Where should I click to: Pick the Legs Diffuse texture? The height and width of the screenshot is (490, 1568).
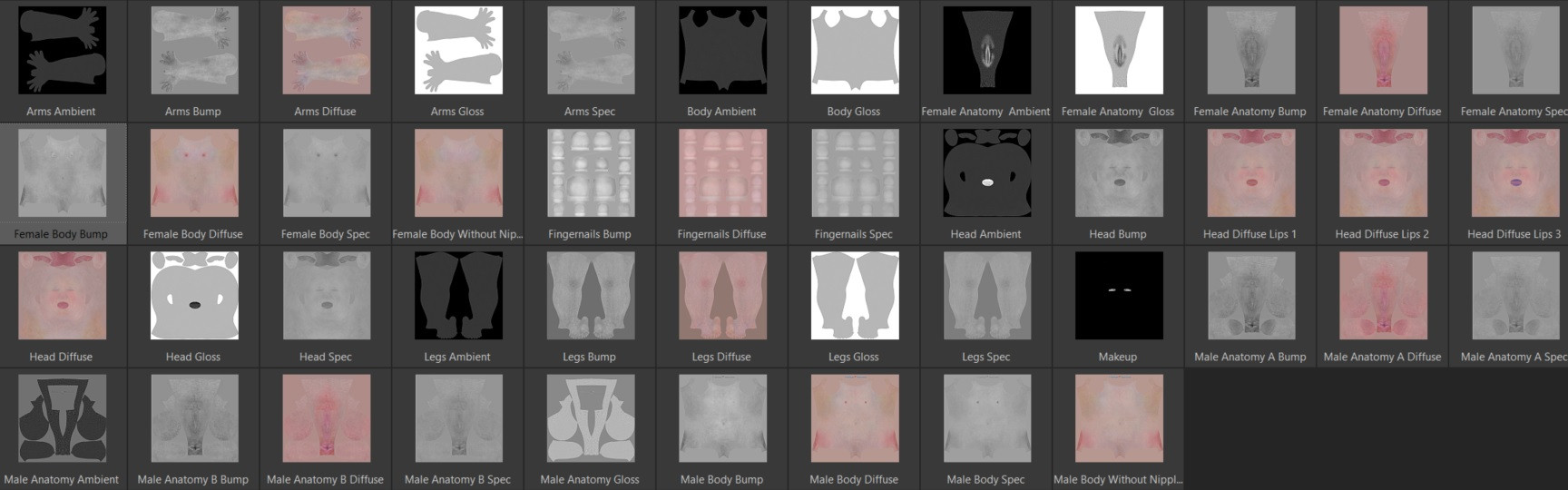pos(723,296)
